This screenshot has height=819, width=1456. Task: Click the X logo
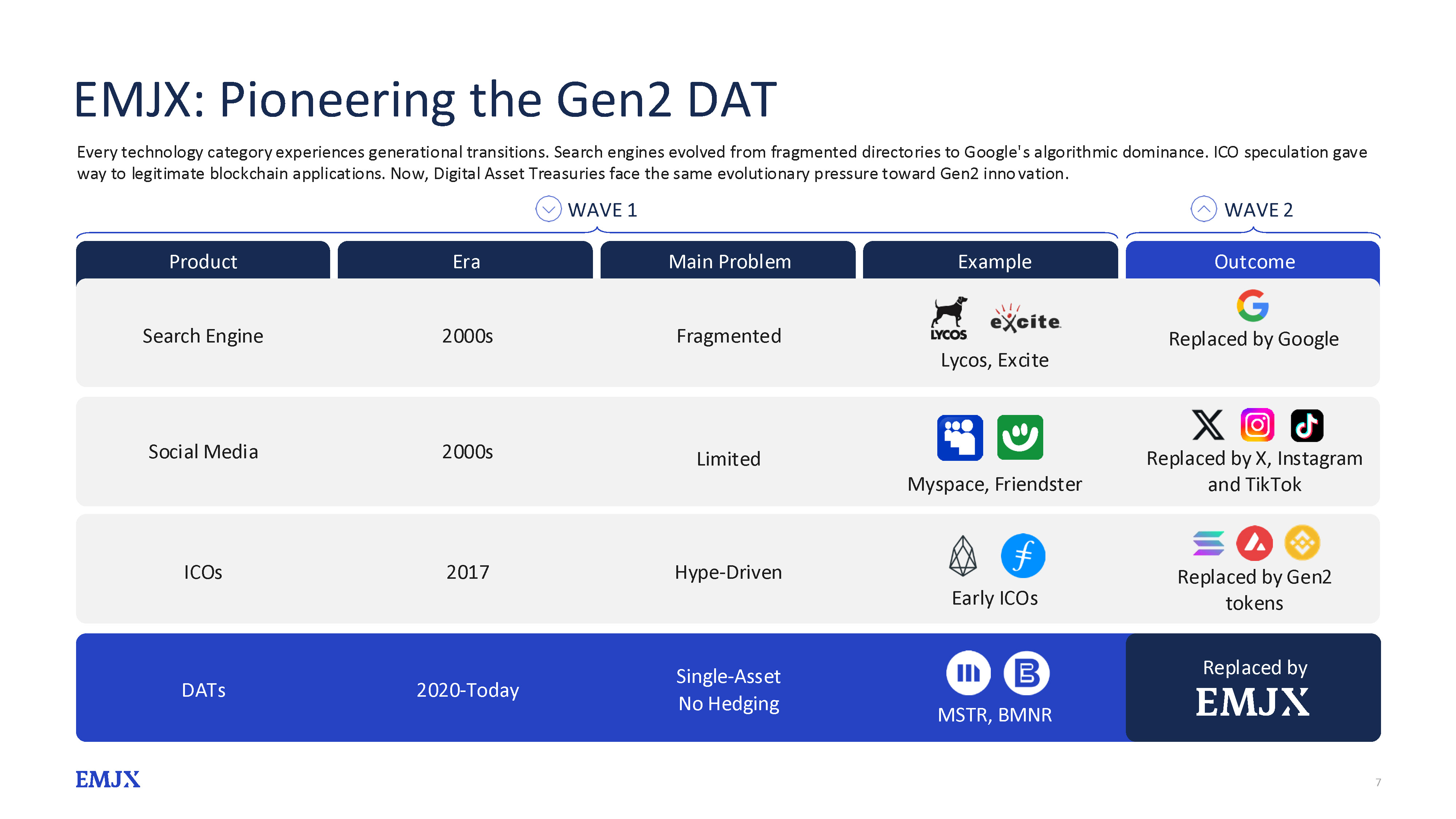click(x=1208, y=425)
